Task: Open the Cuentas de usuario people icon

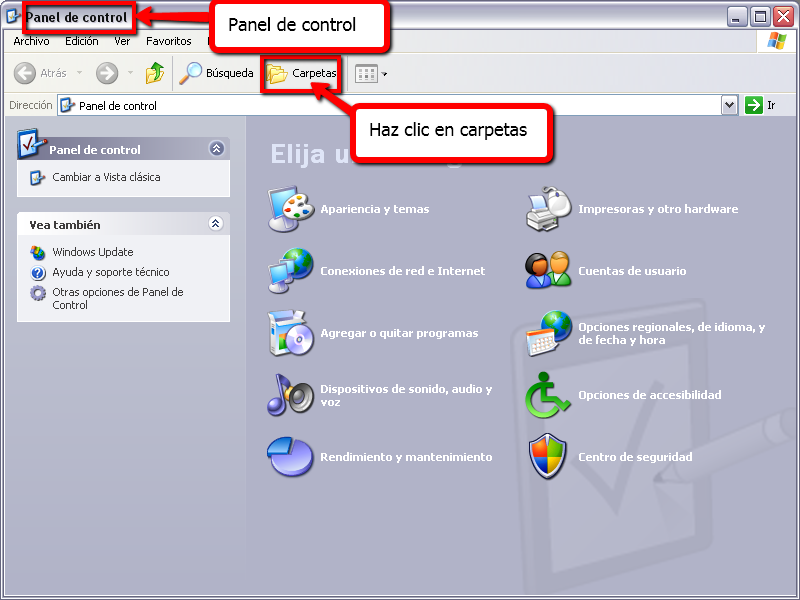Action: click(x=548, y=271)
